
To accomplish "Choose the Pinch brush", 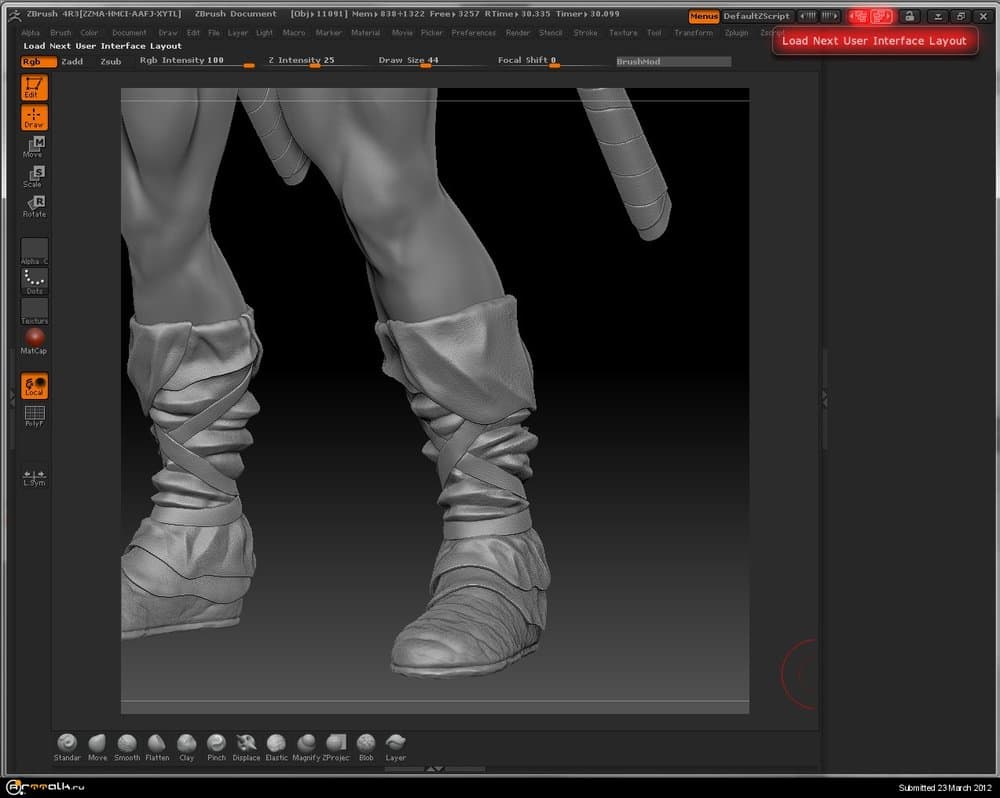I will (216, 747).
